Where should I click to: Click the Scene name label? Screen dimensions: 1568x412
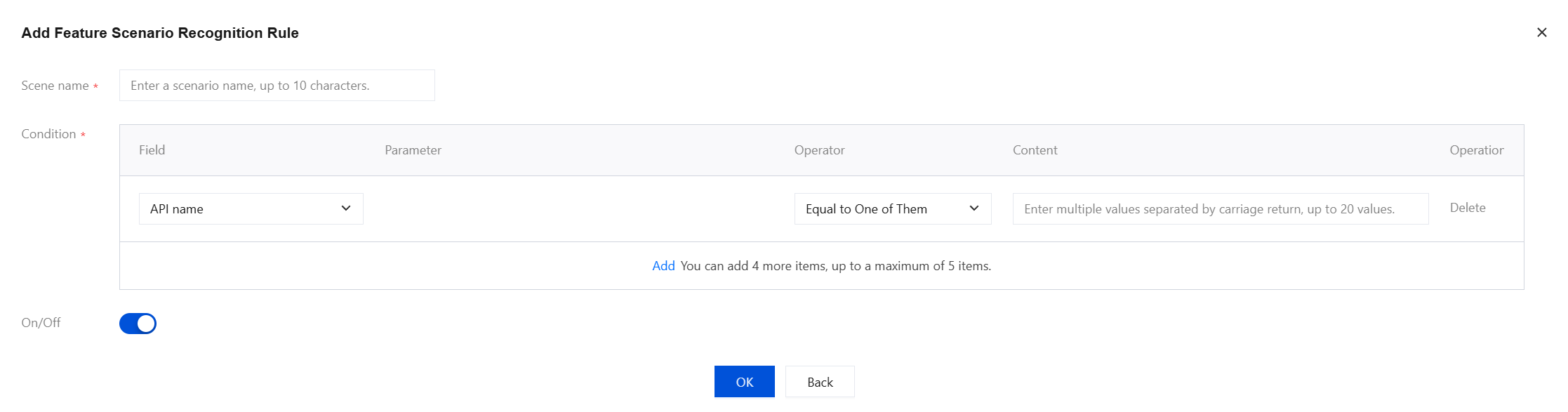pos(55,86)
